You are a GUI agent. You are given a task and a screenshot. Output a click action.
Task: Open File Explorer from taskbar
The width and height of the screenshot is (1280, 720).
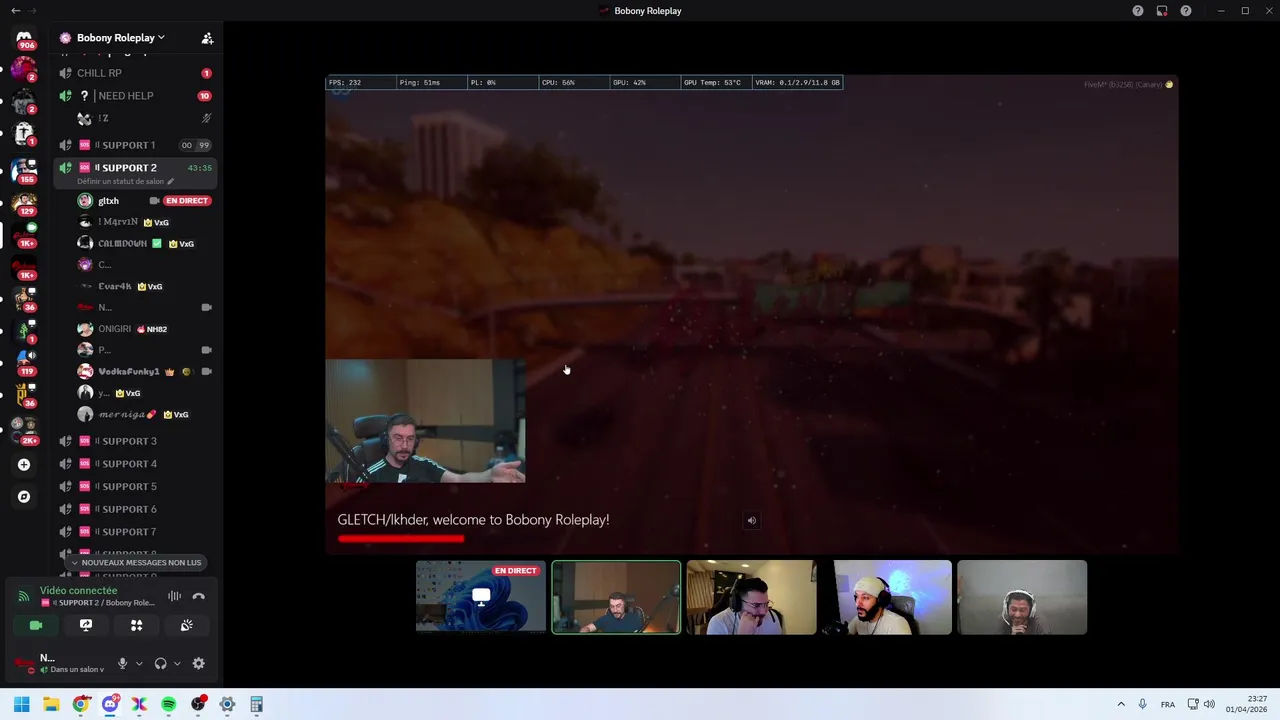tap(51, 705)
